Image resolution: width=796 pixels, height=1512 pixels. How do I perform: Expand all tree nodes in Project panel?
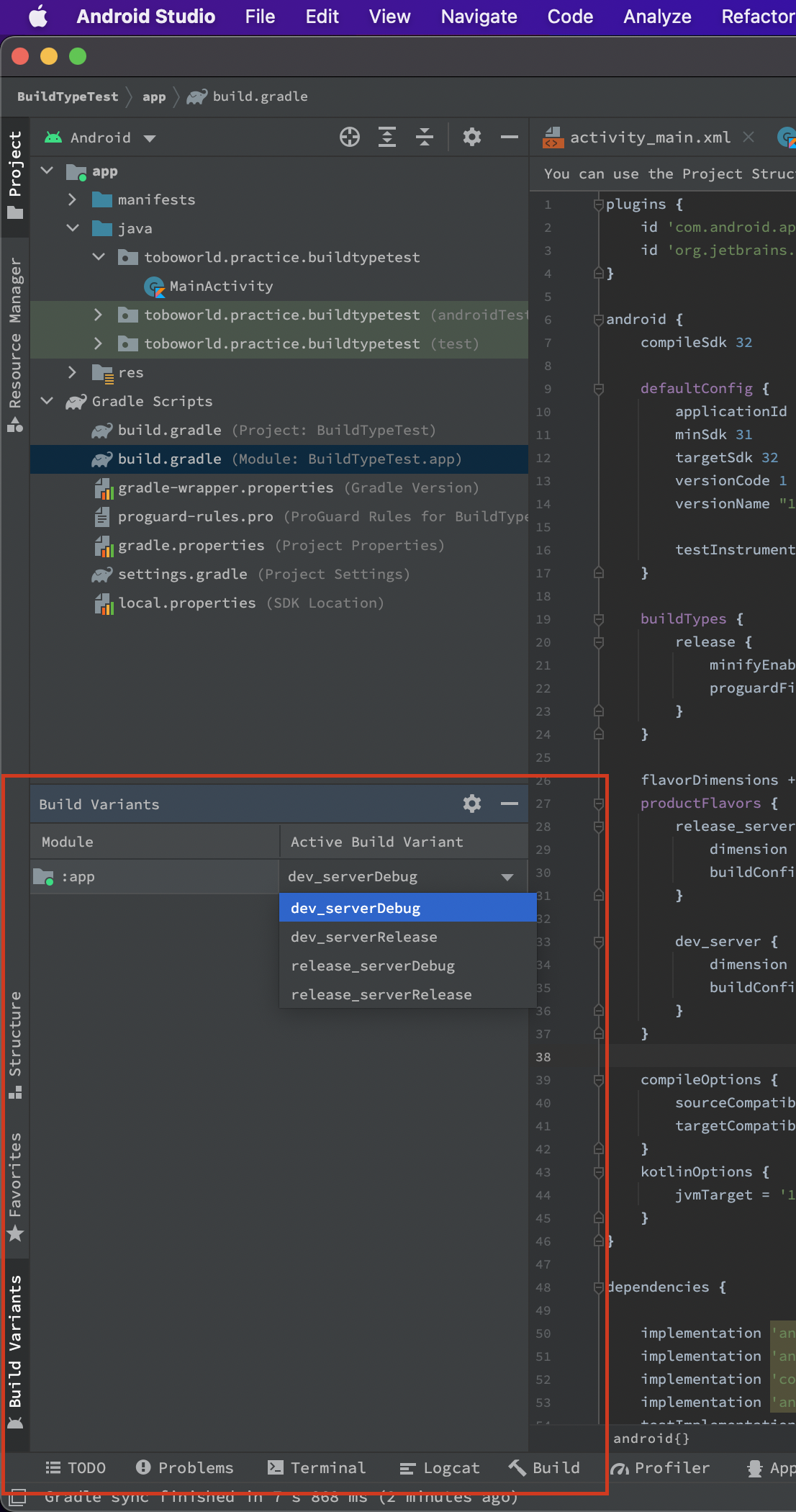(387, 137)
